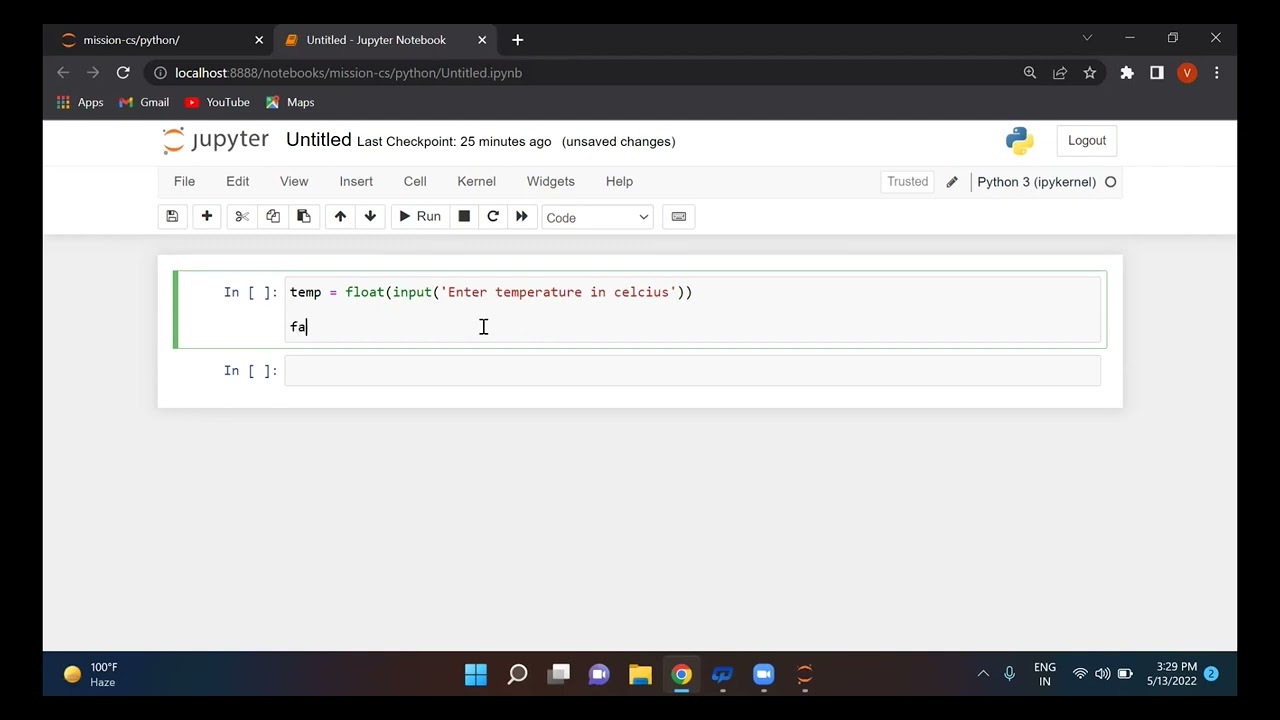Cut selected cells with the scissors icon

[242, 217]
